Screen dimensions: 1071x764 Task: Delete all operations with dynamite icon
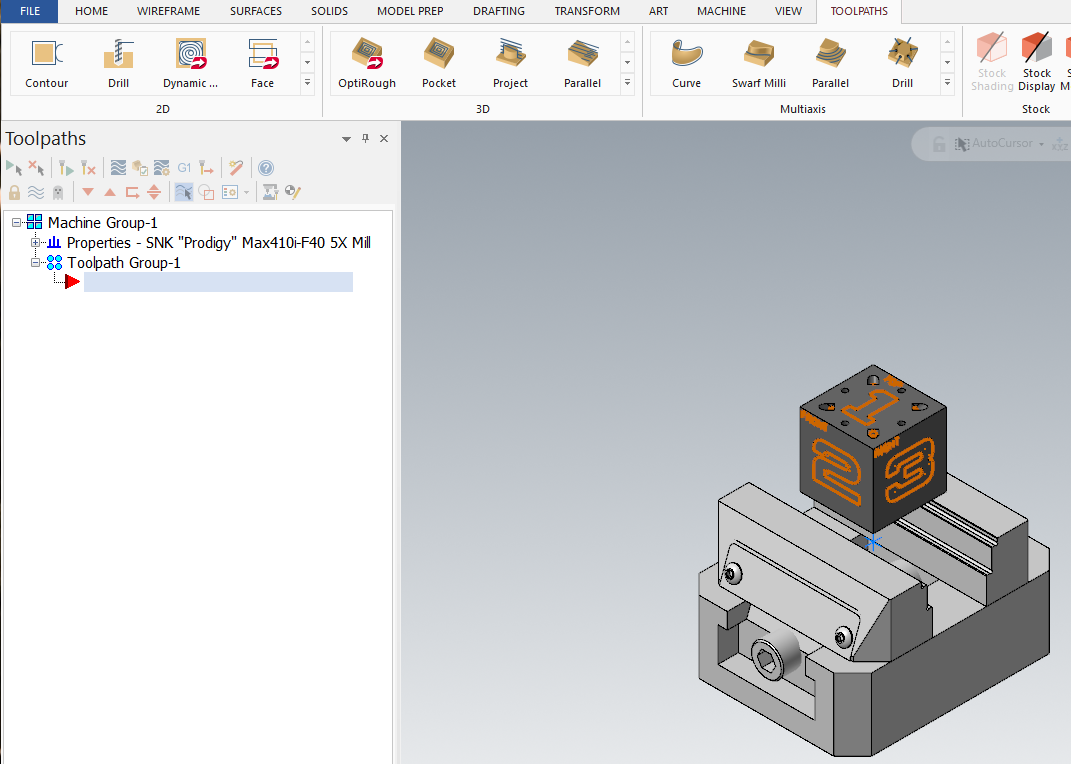tap(236, 167)
